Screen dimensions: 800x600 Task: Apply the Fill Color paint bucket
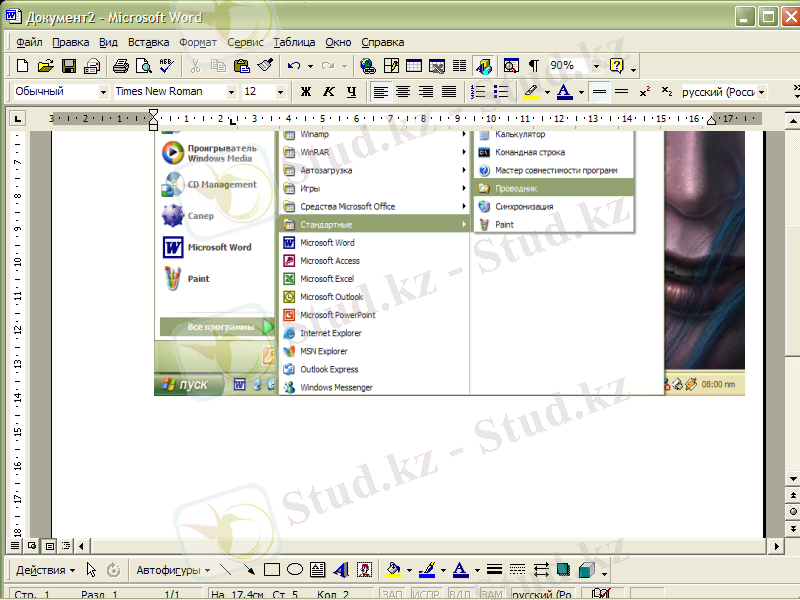click(x=393, y=569)
